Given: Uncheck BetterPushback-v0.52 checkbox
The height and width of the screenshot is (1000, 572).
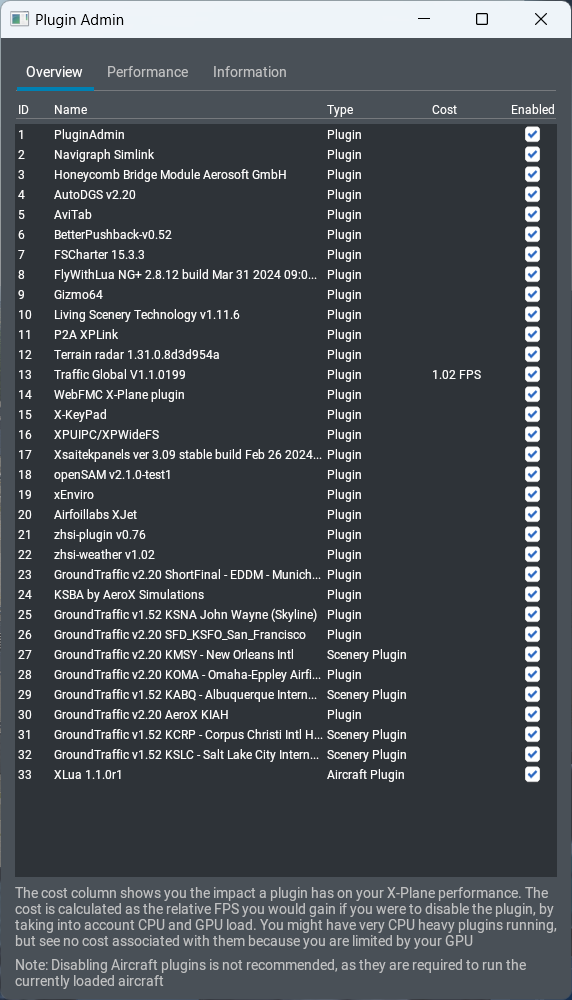Looking at the screenshot, I should click(x=532, y=234).
